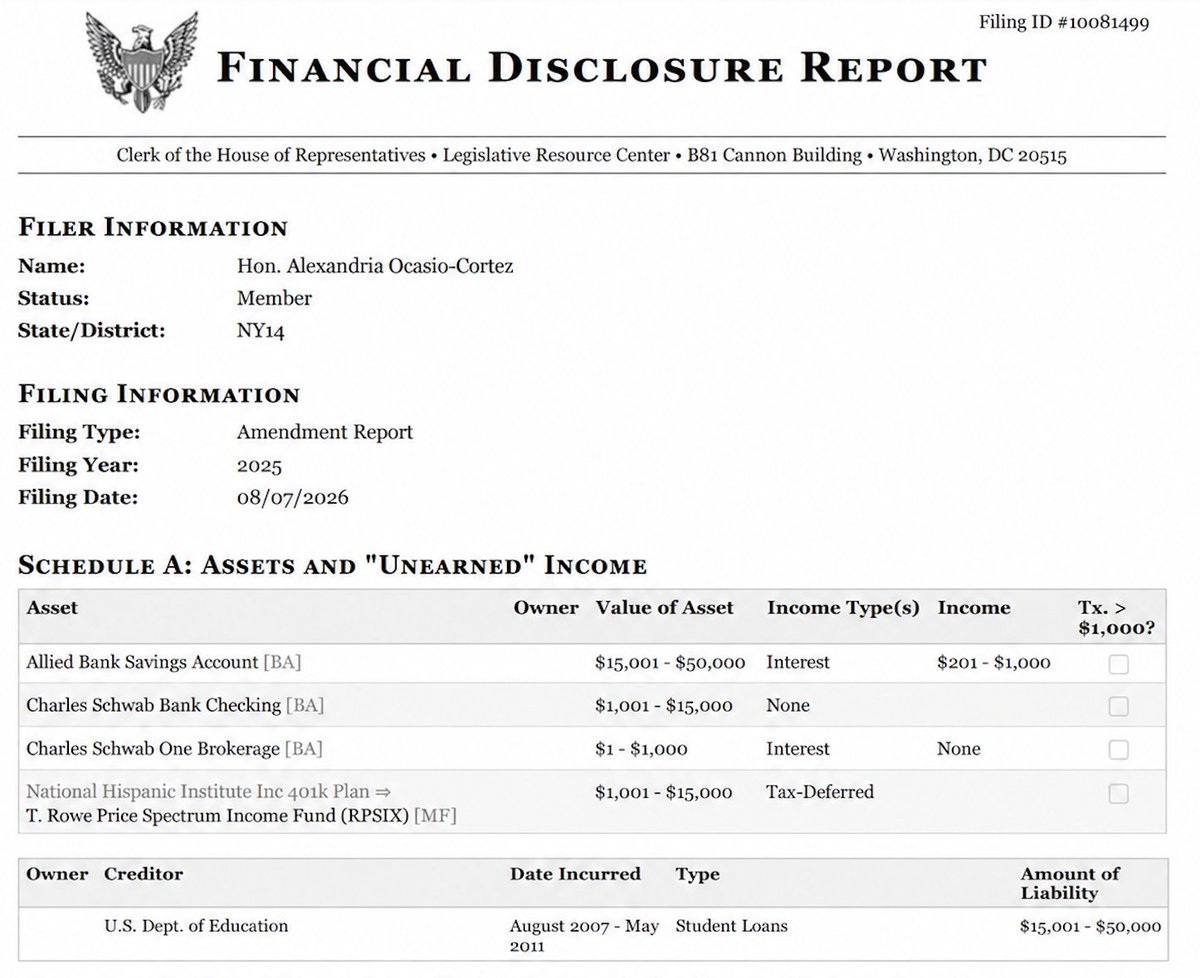This screenshot has width=1200, height=978.
Task: Click Filing Date value 08/07/2026
Action: coord(292,497)
